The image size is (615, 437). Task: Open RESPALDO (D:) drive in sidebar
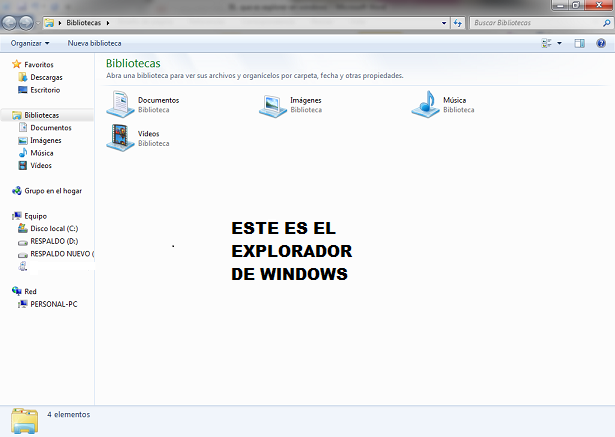click(x=54, y=241)
